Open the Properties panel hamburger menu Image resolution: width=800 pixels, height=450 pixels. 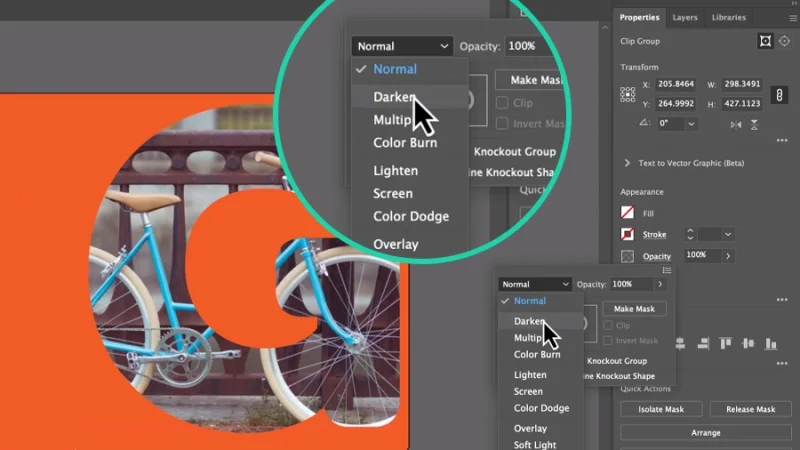pos(792,17)
